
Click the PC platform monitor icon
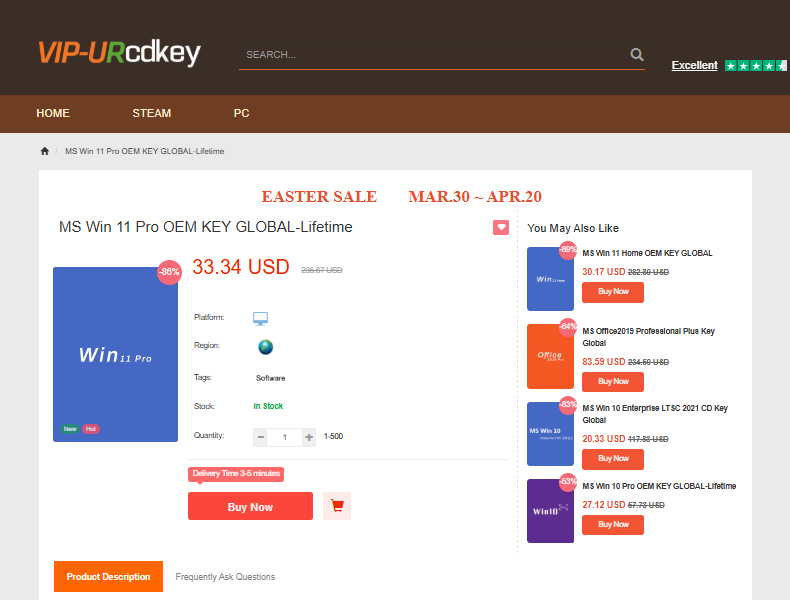pyautogui.click(x=261, y=318)
